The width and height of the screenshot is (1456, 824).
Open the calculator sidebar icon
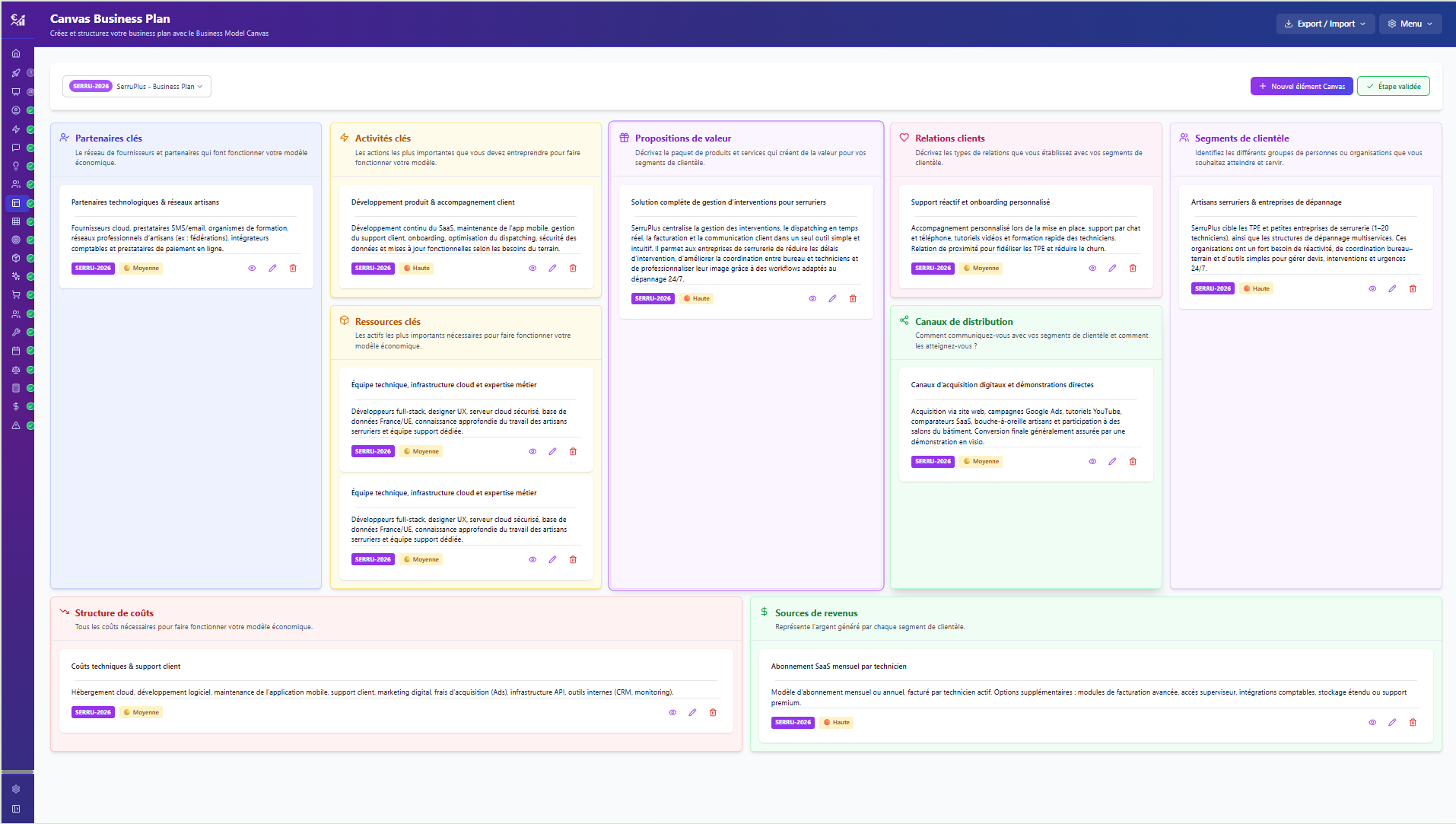(16, 388)
